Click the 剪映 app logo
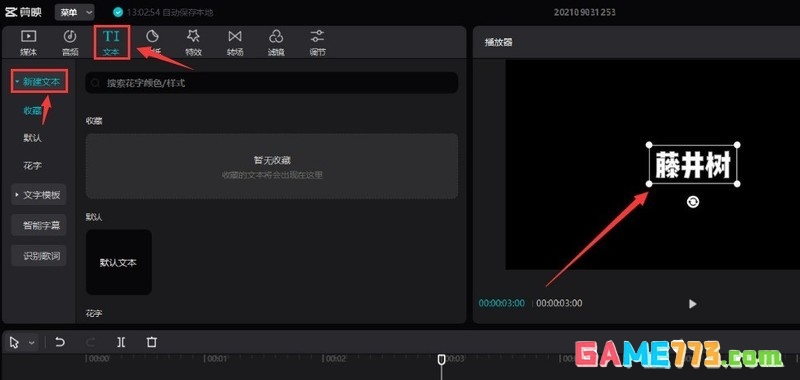The width and height of the screenshot is (800, 380). [x=23, y=12]
